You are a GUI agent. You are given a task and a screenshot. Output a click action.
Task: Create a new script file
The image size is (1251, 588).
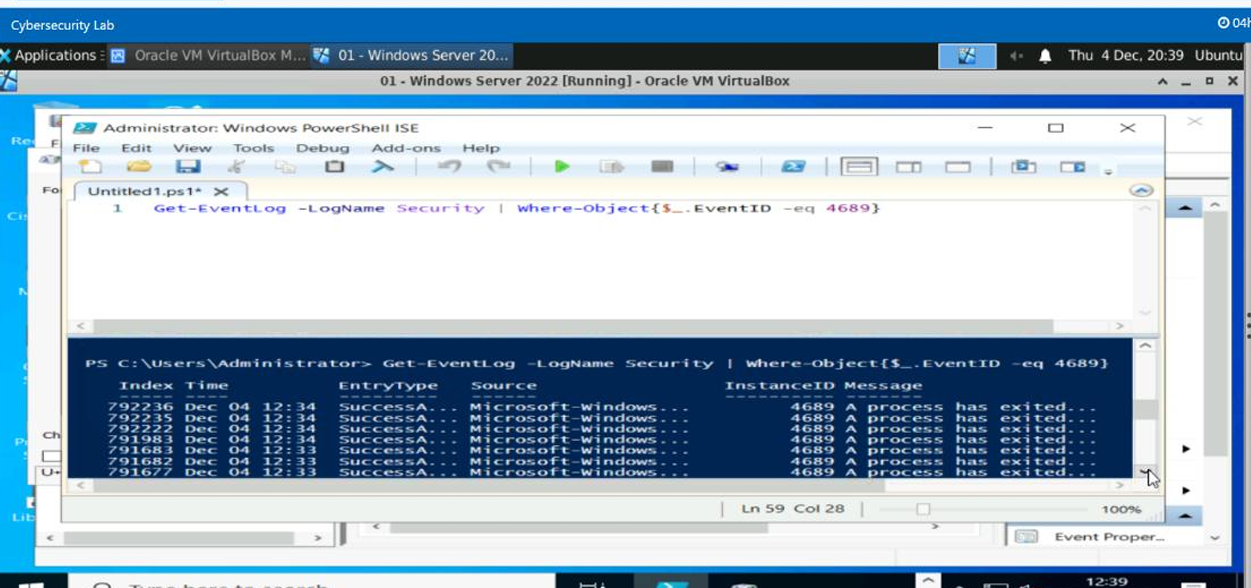tap(88, 166)
